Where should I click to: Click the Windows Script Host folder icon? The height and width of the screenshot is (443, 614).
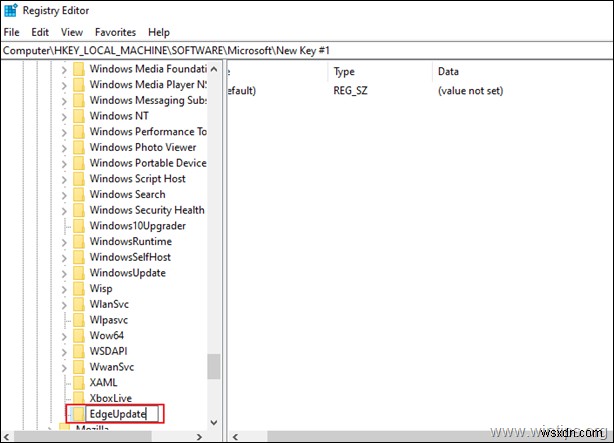(x=79, y=179)
